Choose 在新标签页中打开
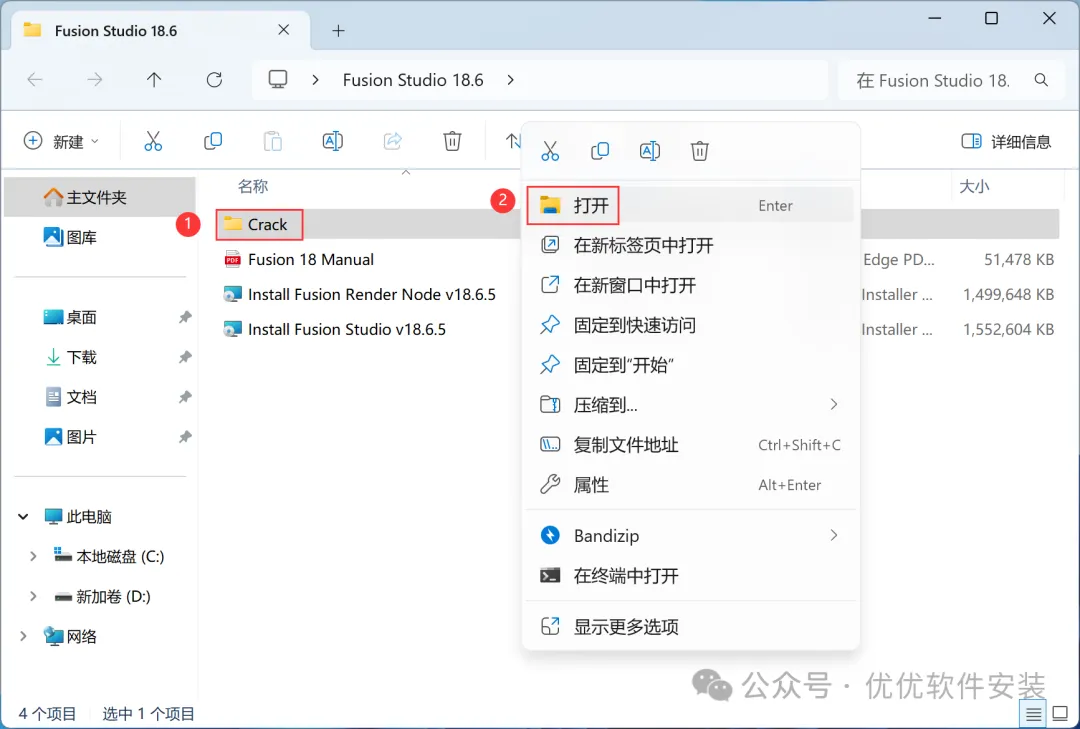The image size is (1080, 729). [x=691, y=245]
